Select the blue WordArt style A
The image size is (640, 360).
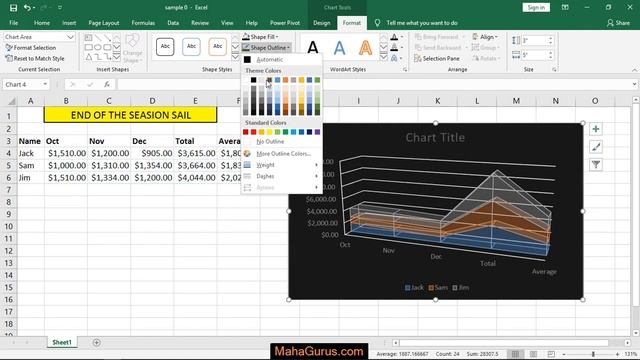pos(339,48)
